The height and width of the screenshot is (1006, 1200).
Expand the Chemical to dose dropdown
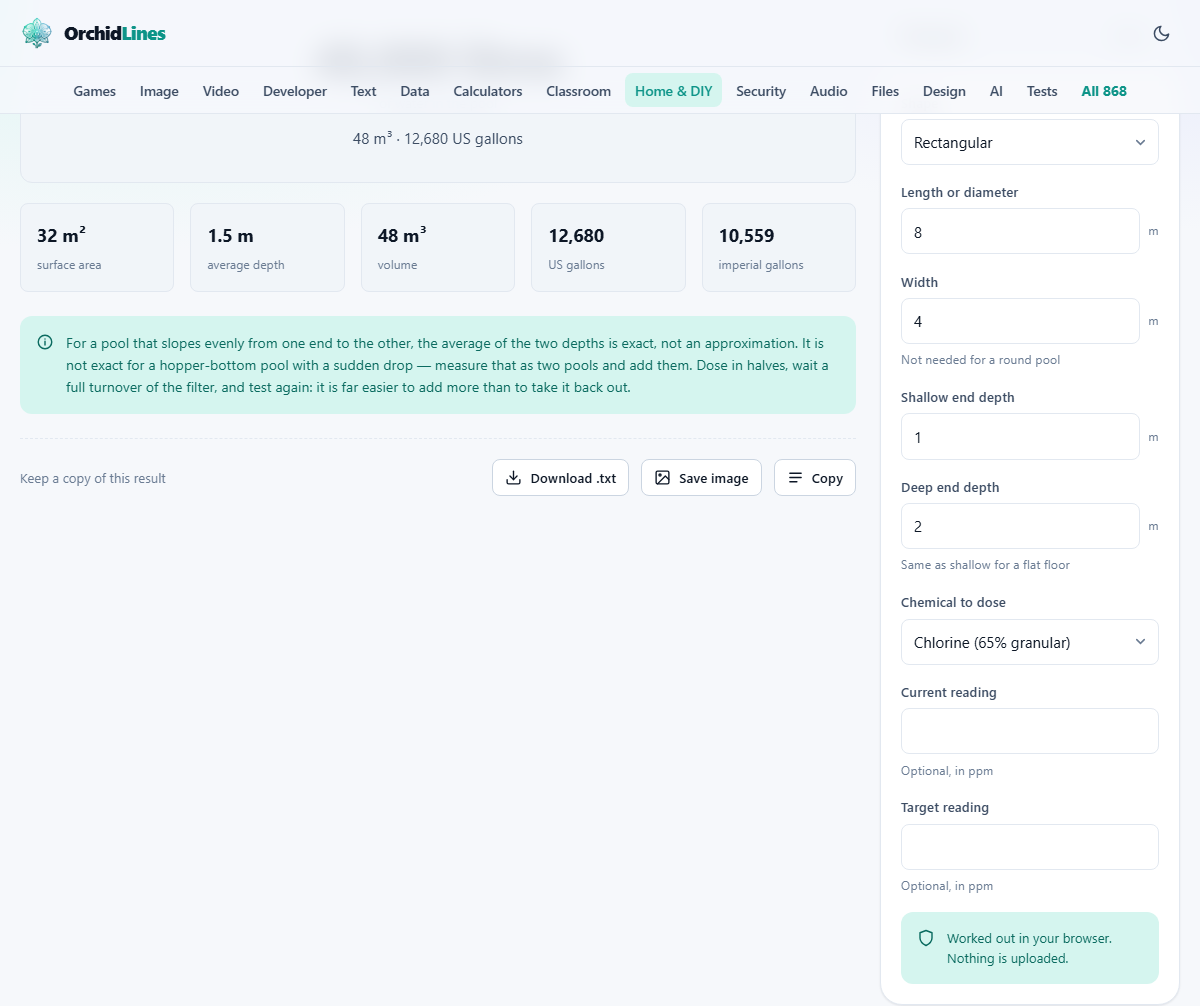[x=1029, y=642]
